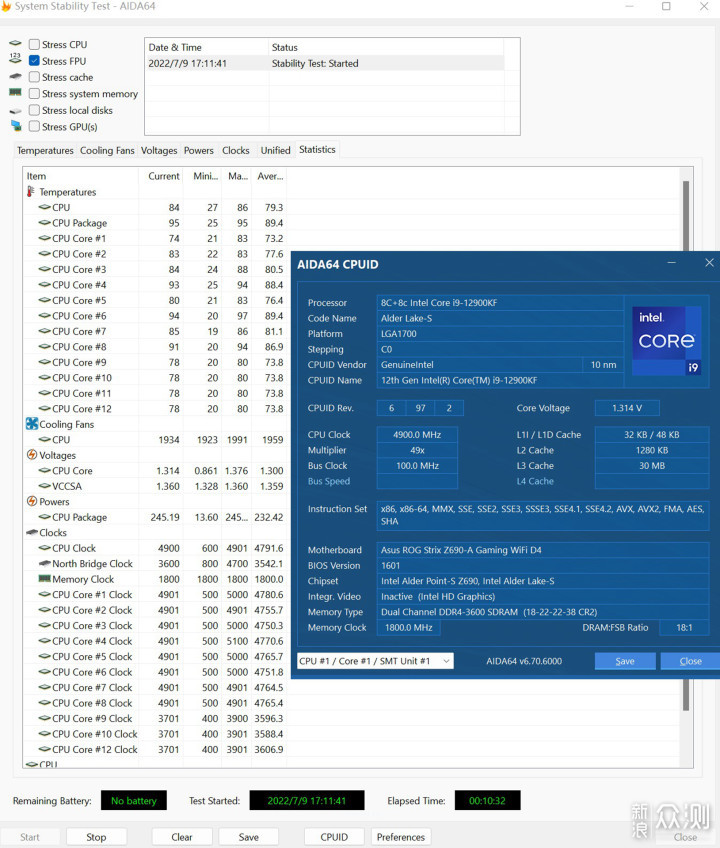
Task: Select the CPU Core #6 temperature row
Action: point(155,315)
